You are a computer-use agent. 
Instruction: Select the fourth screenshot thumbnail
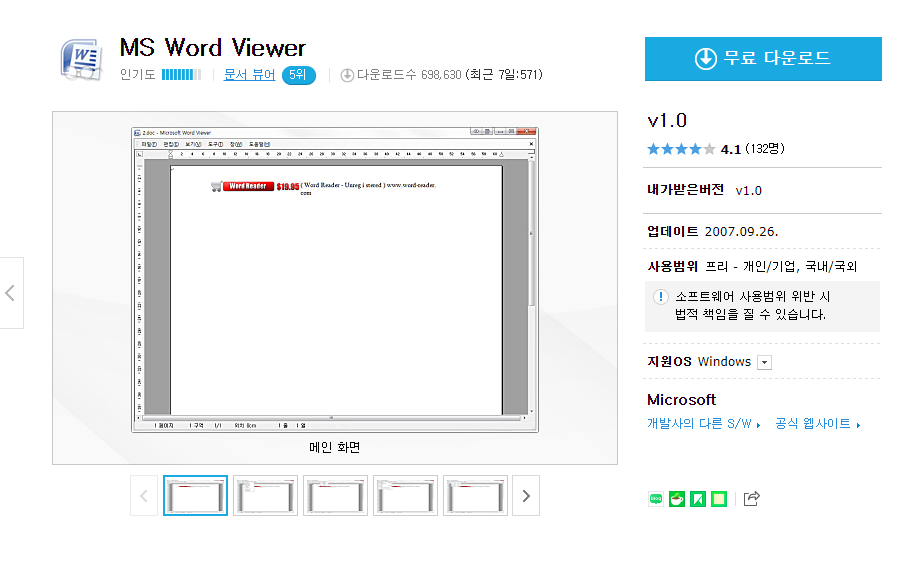pos(405,495)
